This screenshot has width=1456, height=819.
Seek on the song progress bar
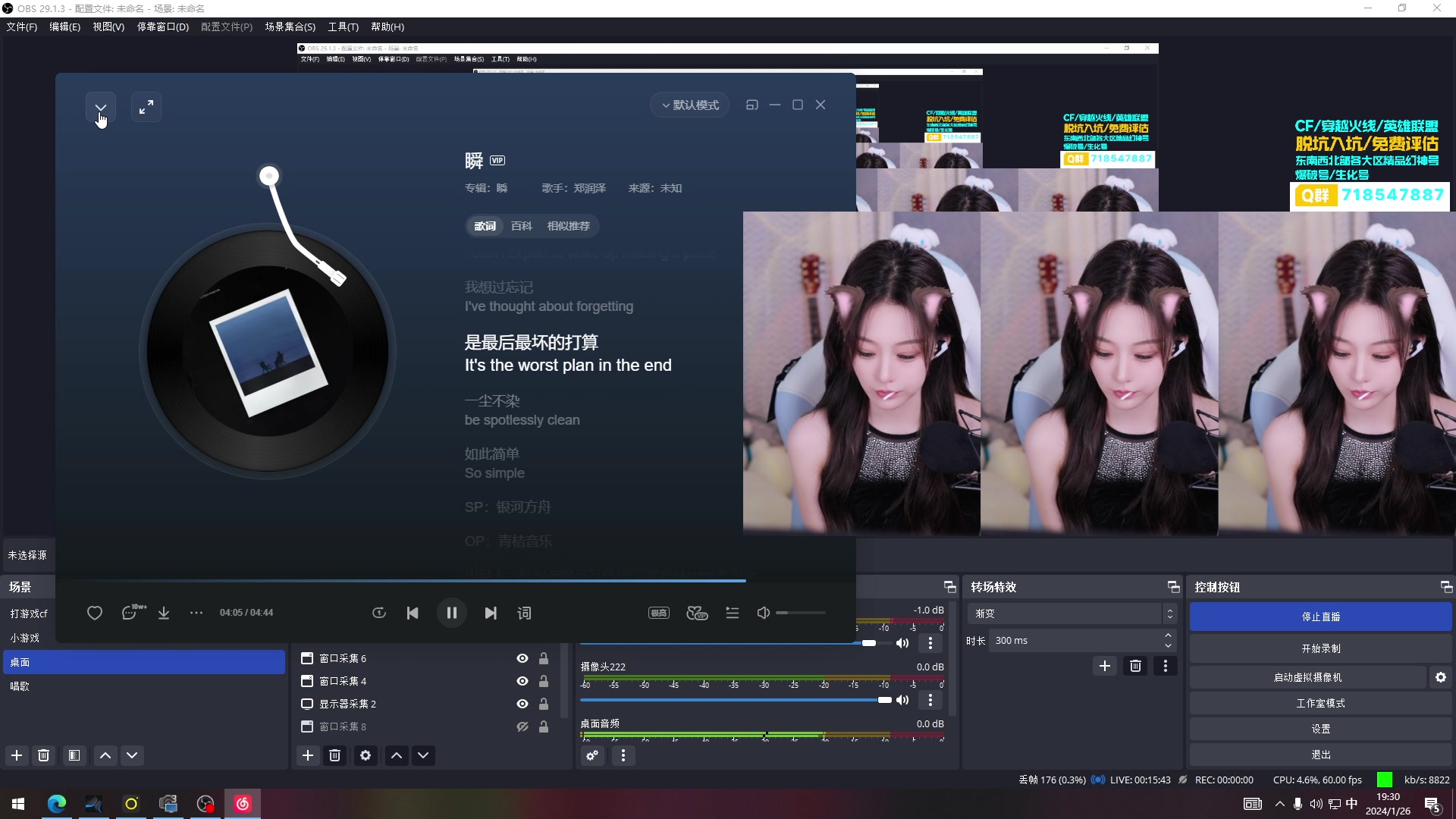click(456, 581)
